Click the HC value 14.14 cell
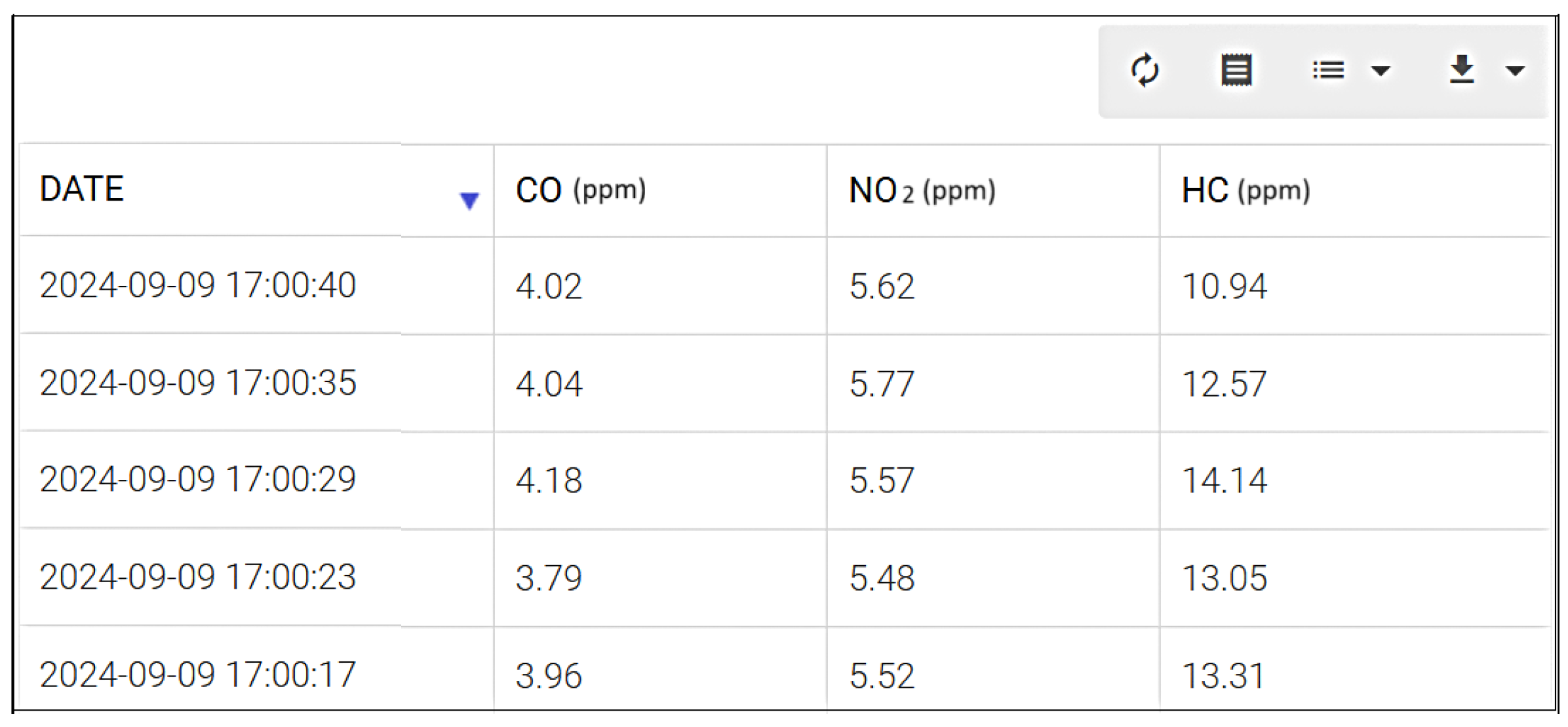Screen dimensions: 1568x727 pos(1224,481)
